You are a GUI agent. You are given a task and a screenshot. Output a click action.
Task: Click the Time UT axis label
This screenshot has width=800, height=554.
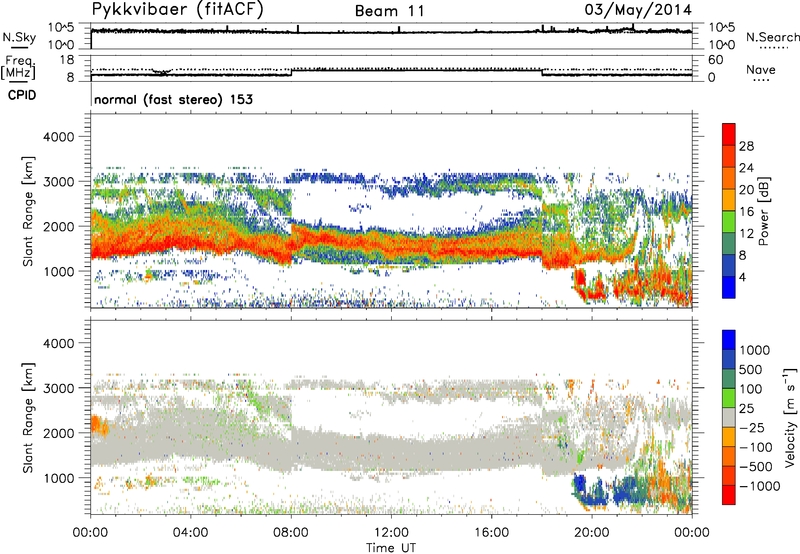[x=391, y=548]
